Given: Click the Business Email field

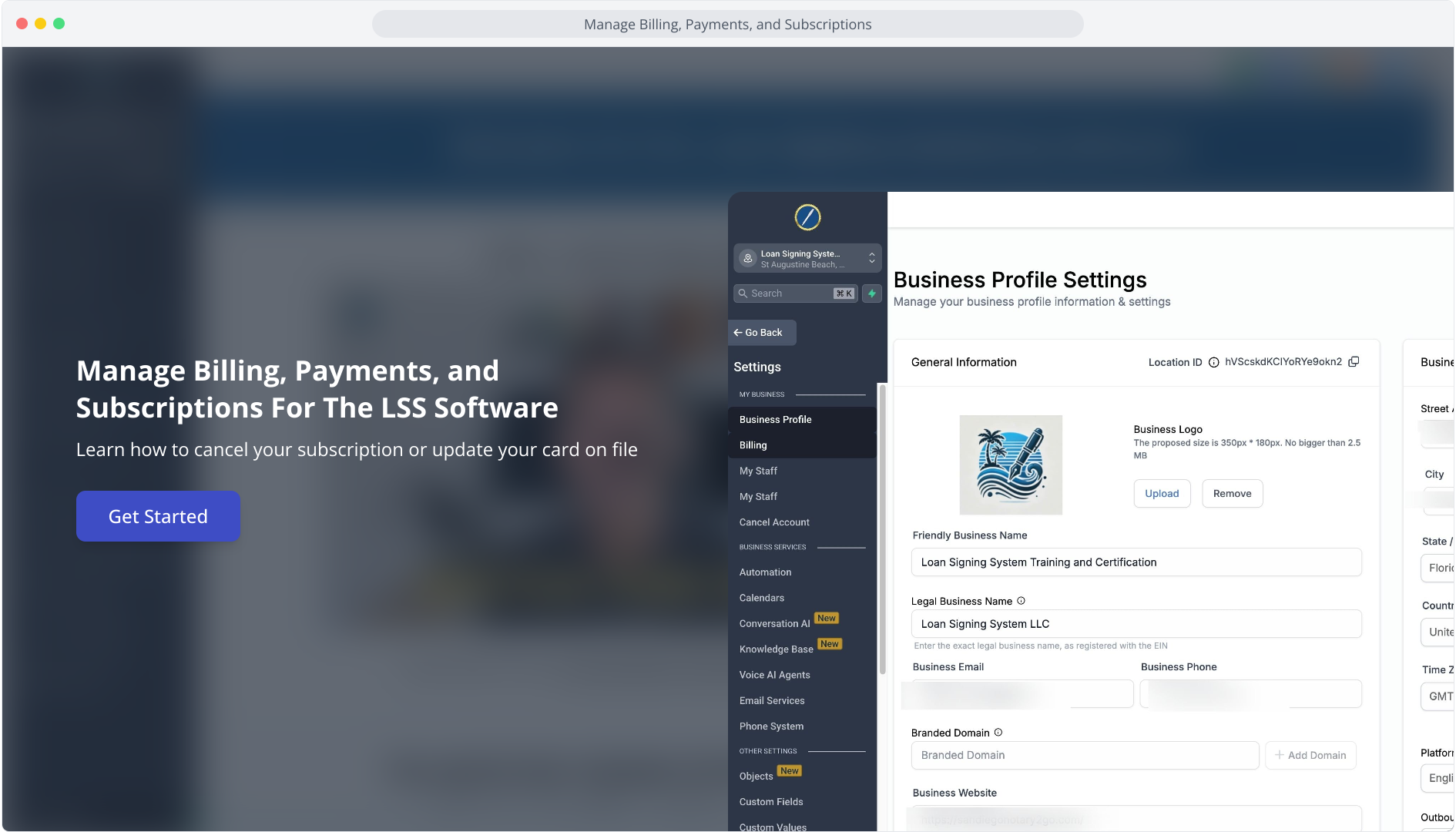Looking at the screenshot, I should pyautogui.click(x=1022, y=694).
